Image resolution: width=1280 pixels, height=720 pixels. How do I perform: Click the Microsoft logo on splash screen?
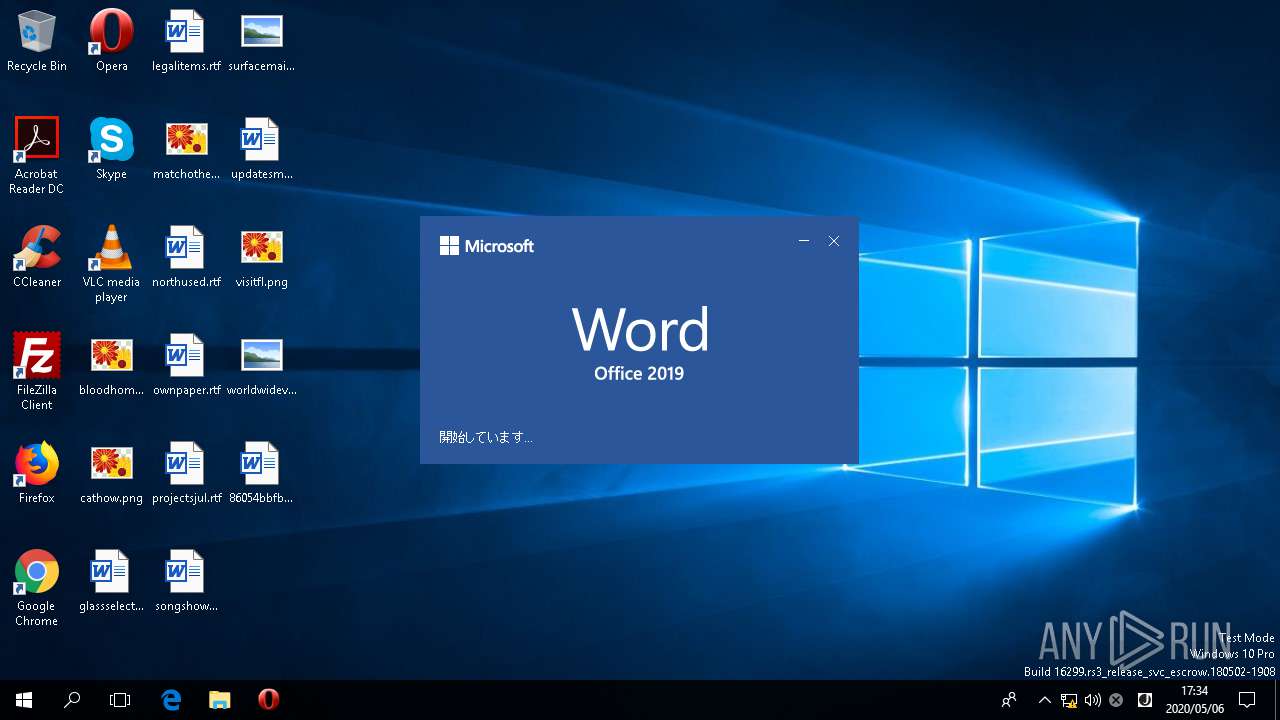(487, 246)
